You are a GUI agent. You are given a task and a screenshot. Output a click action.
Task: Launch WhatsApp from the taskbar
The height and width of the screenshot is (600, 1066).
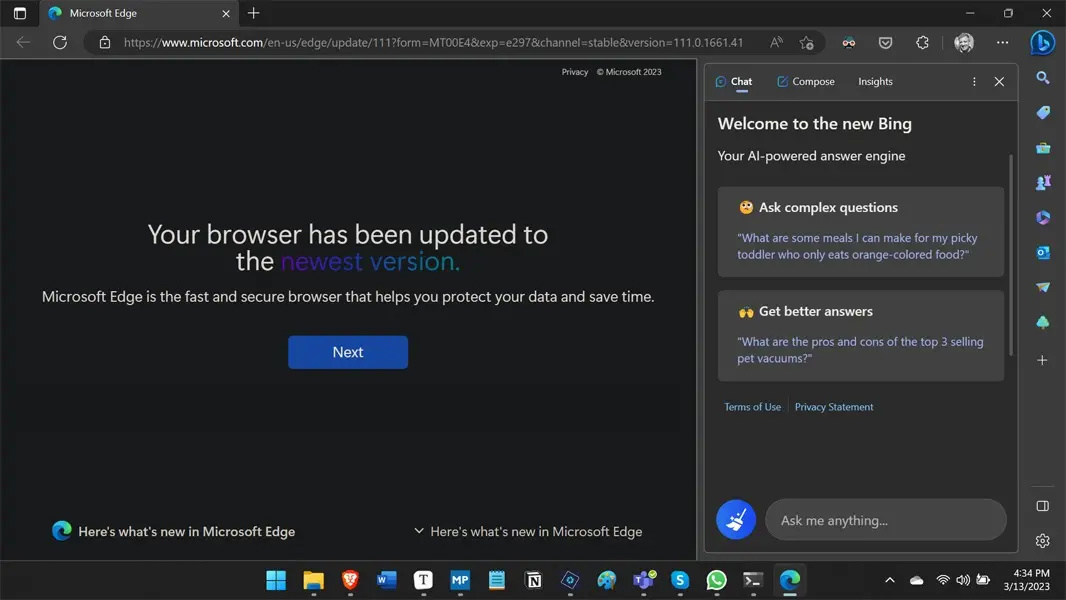(x=716, y=580)
